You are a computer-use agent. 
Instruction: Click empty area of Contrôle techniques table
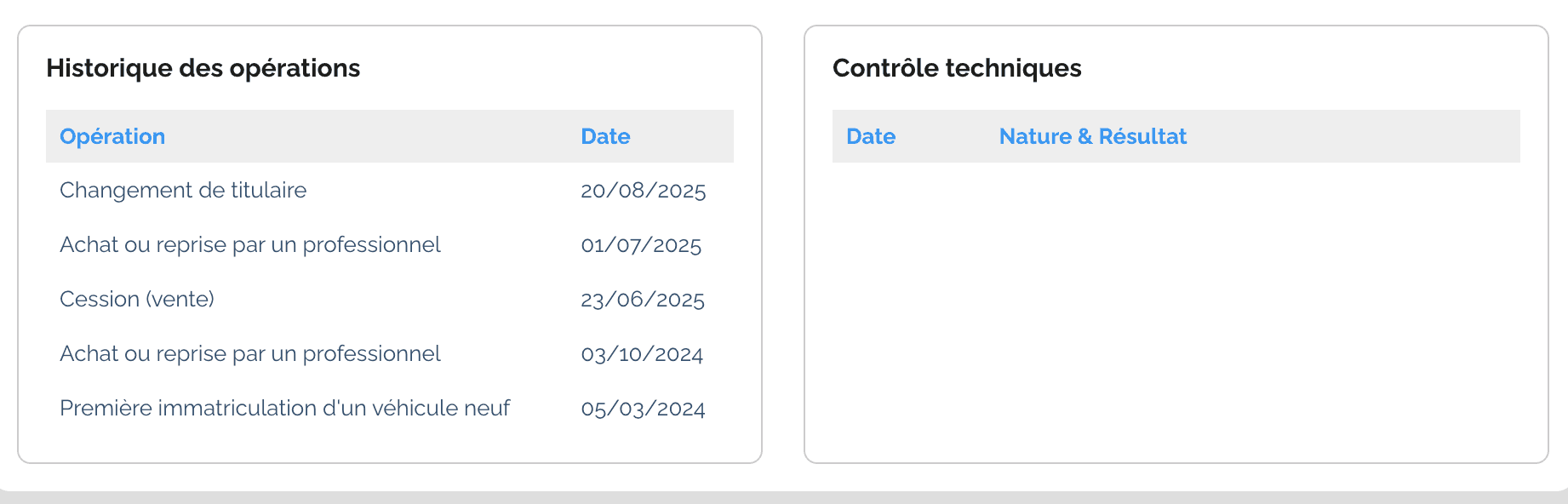[1175, 306]
